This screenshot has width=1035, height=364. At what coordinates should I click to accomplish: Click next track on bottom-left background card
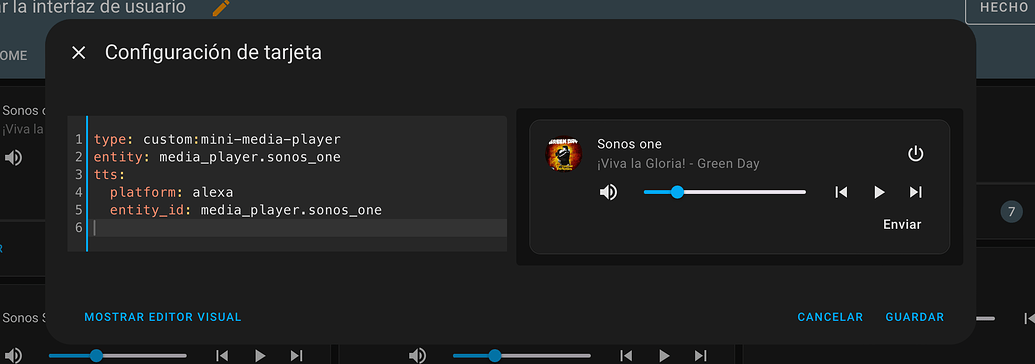tap(296, 355)
